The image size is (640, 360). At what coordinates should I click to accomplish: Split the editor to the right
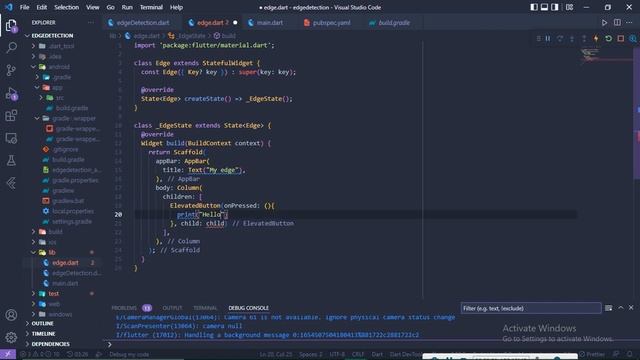click(617, 22)
